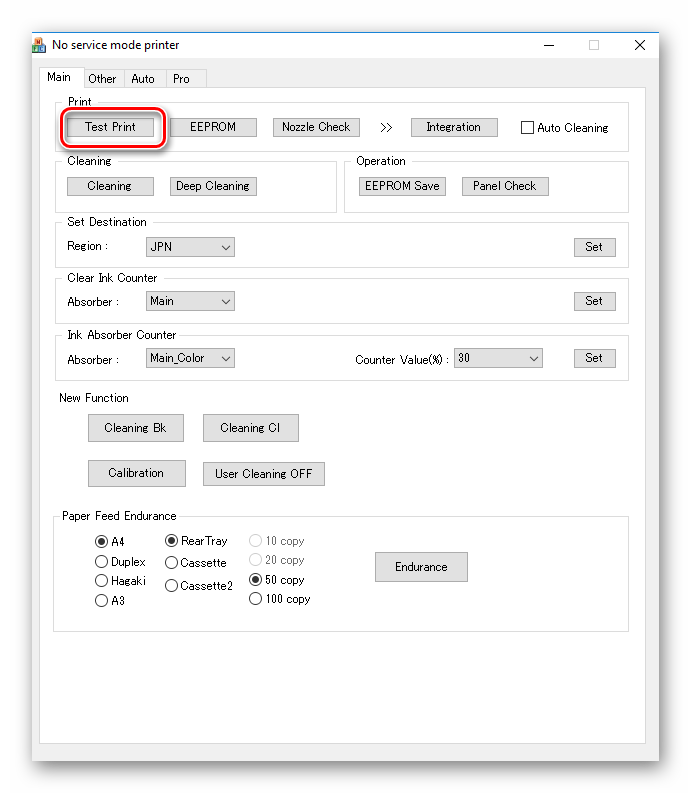This screenshot has width=691, height=793.
Task: Start Deep Cleaning
Action: coord(212,186)
